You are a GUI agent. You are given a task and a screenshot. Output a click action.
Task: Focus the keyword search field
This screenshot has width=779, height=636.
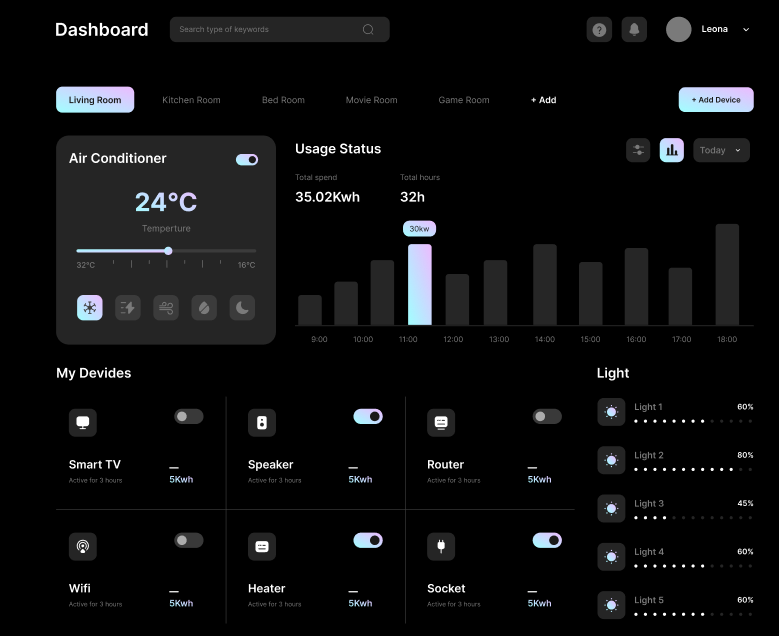[x=268, y=30]
